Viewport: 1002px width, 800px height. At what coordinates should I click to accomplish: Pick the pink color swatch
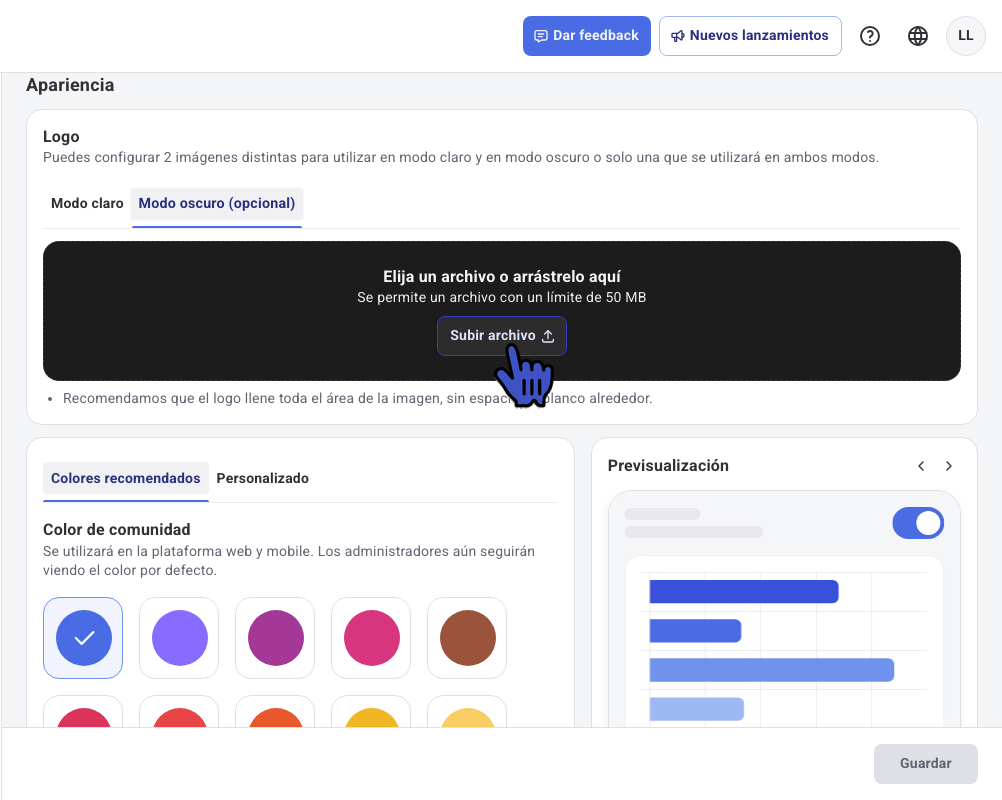tap(371, 638)
